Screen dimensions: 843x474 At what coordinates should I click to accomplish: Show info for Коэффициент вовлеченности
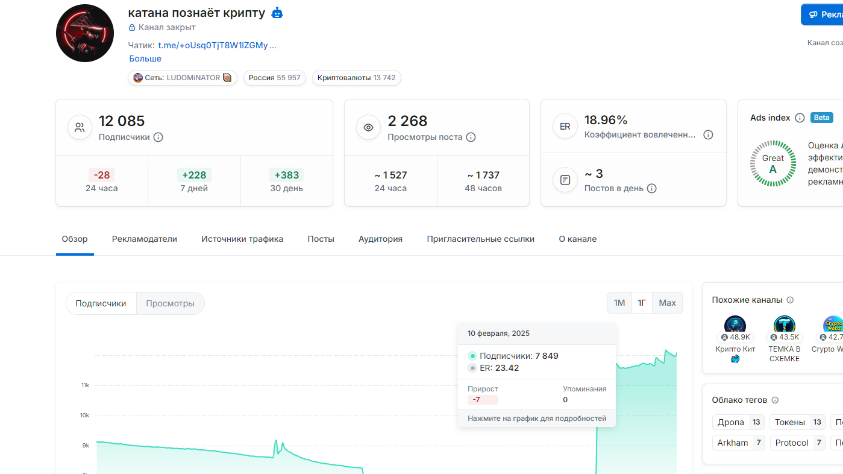(x=708, y=135)
